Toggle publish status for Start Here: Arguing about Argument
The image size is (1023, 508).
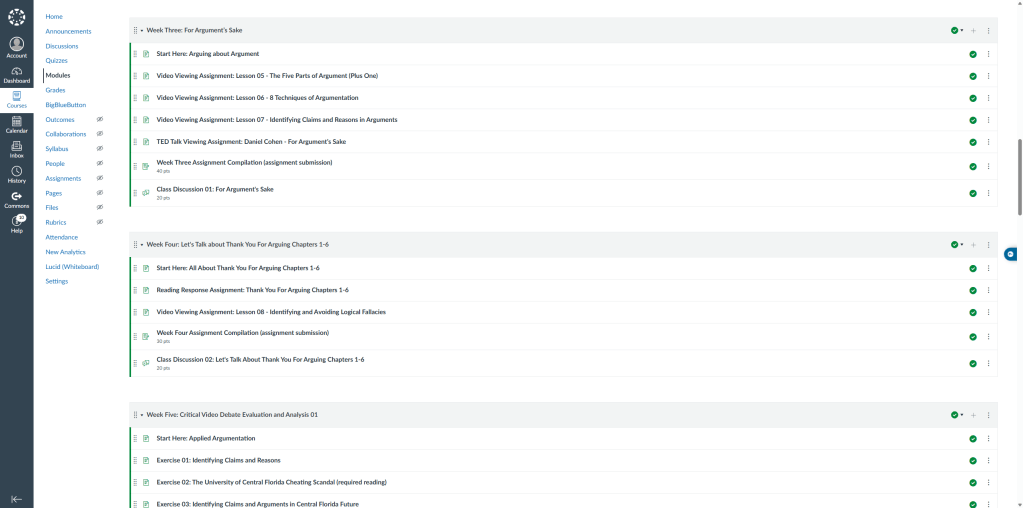point(972,54)
